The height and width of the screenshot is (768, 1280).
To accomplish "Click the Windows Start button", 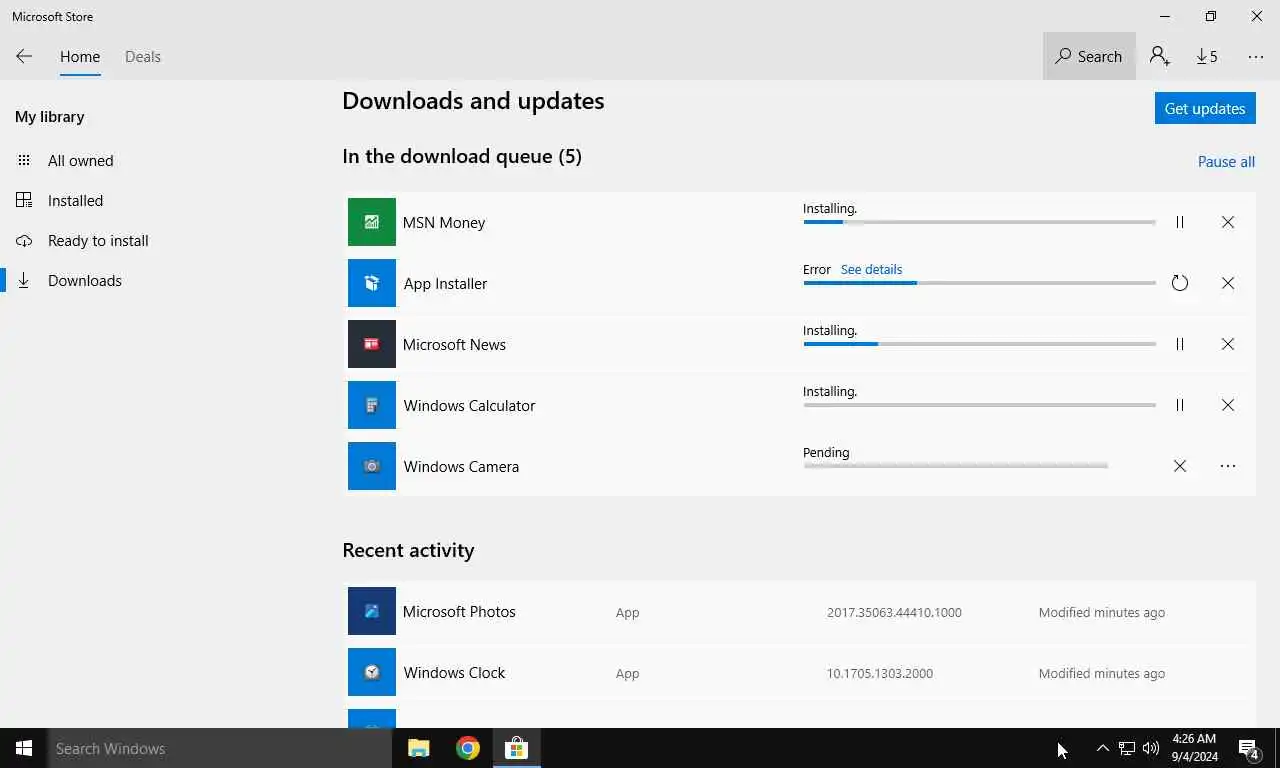I will click(x=24, y=748).
